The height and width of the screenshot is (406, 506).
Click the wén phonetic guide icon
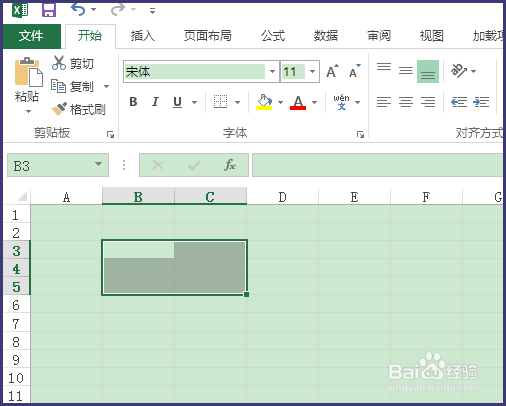[341, 102]
